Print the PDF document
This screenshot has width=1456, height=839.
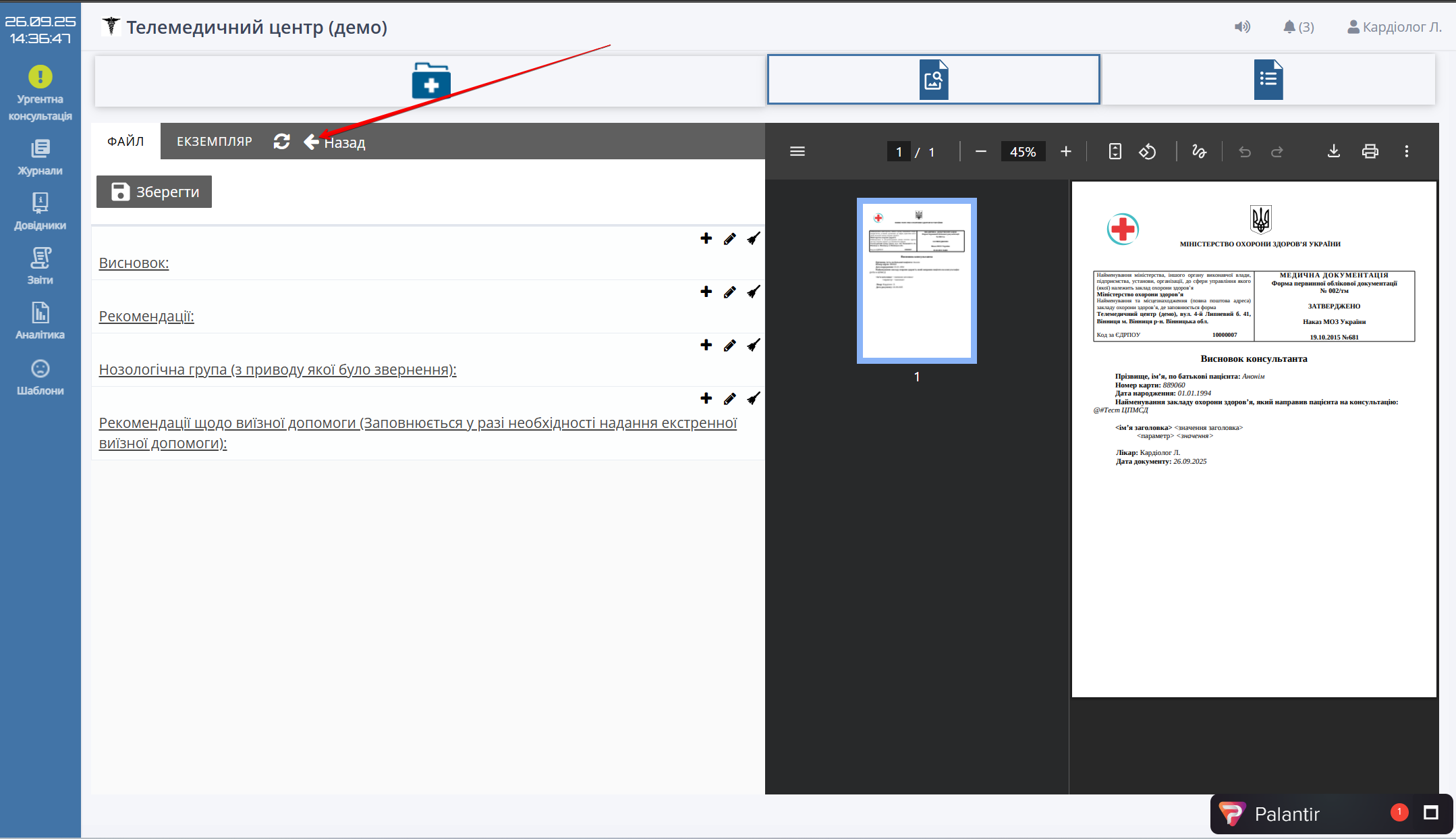point(1370,151)
